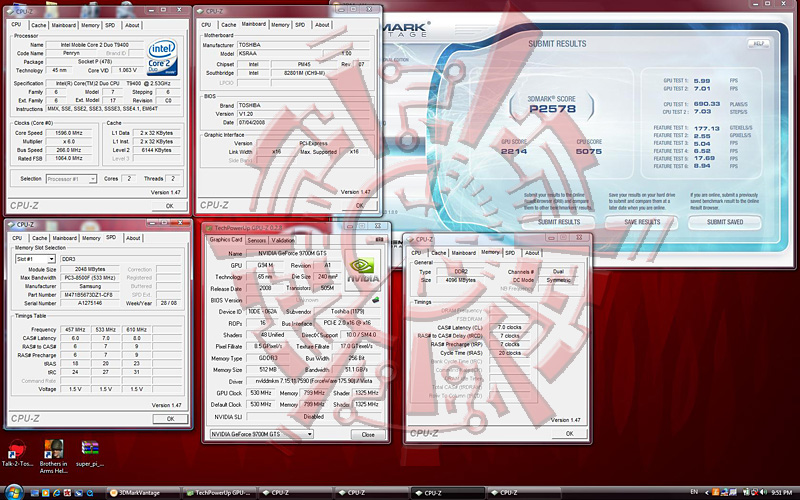Click OK in the CPU-Z processor window
Image resolution: width=800 pixels, height=500 pixels.
(169, 206)
